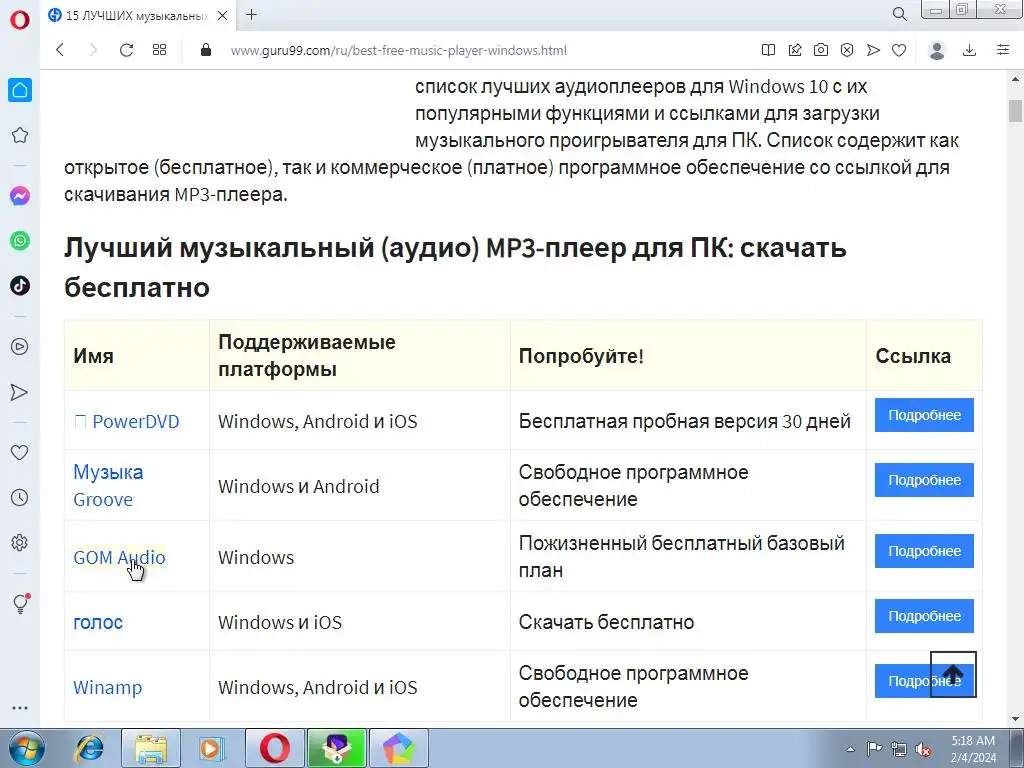Reload the current page
This screenshot has height=768, width=1024.
pos(126,50)
